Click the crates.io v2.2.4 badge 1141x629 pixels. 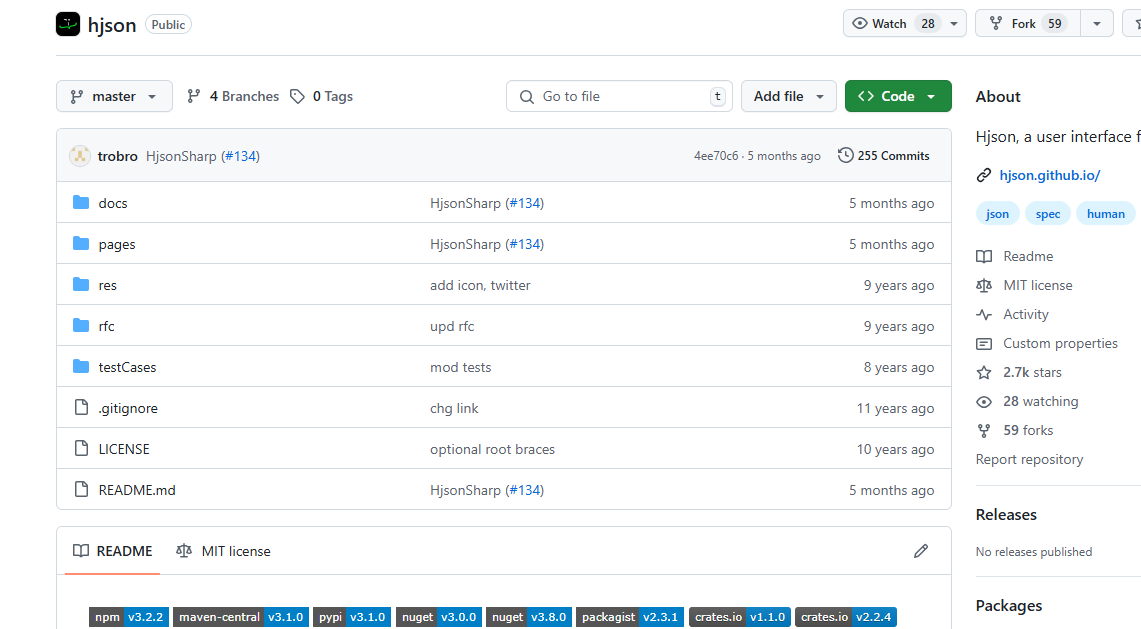[x=846, y=617]
